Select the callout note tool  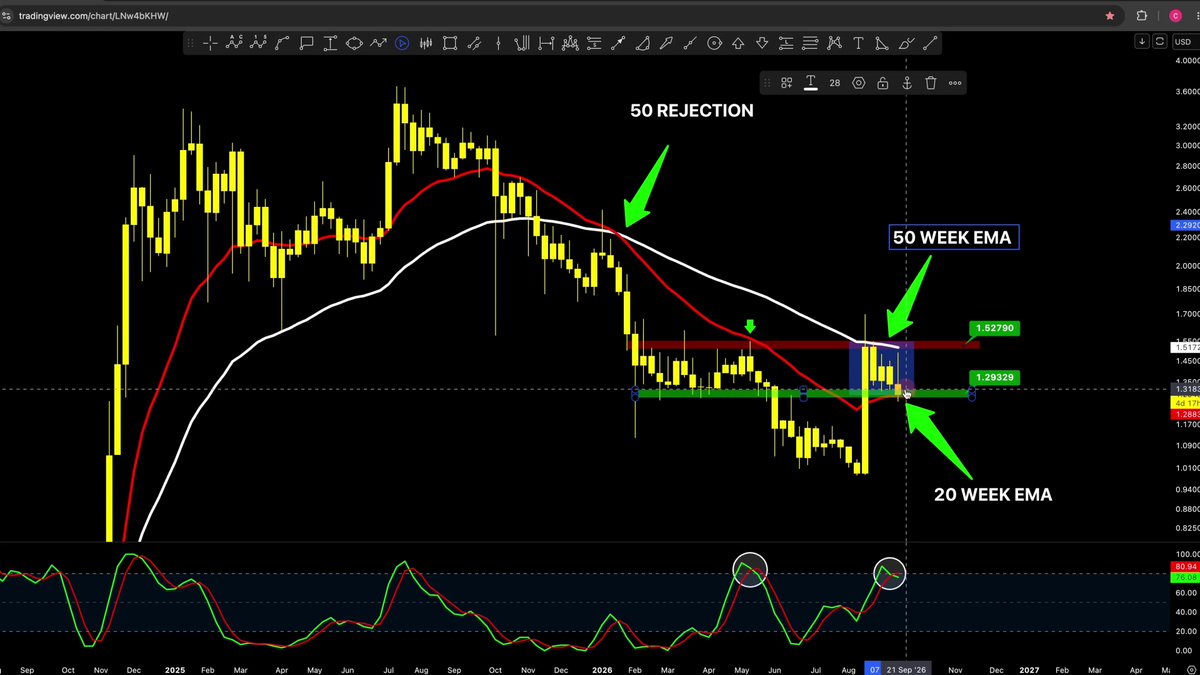(306, 43)
